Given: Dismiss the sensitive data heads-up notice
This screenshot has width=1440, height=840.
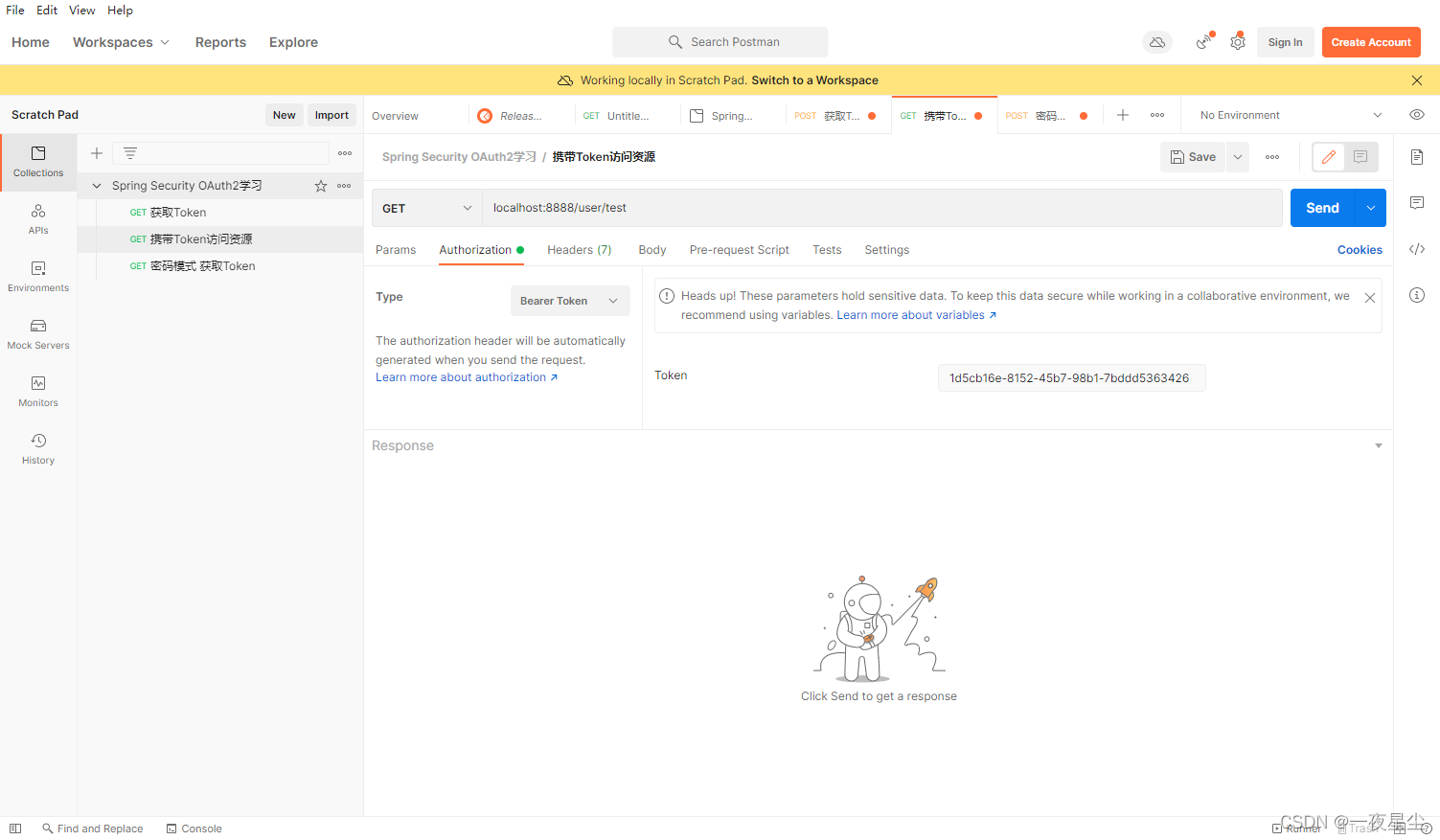Looking at the screenshot, I should coord(1370,298).
